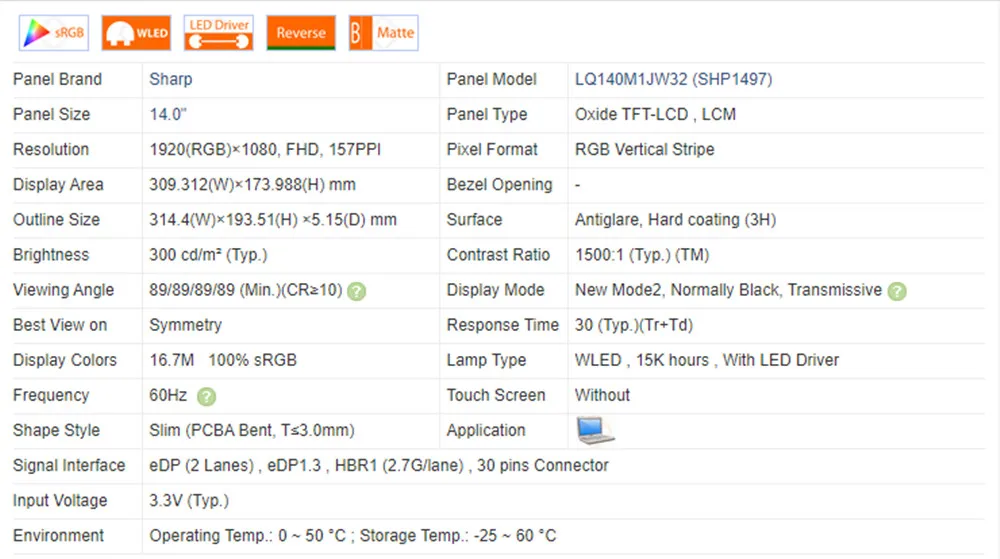Select the 60Hz frequency value
Screen dimensions: 1000x559
pos(168,395)
